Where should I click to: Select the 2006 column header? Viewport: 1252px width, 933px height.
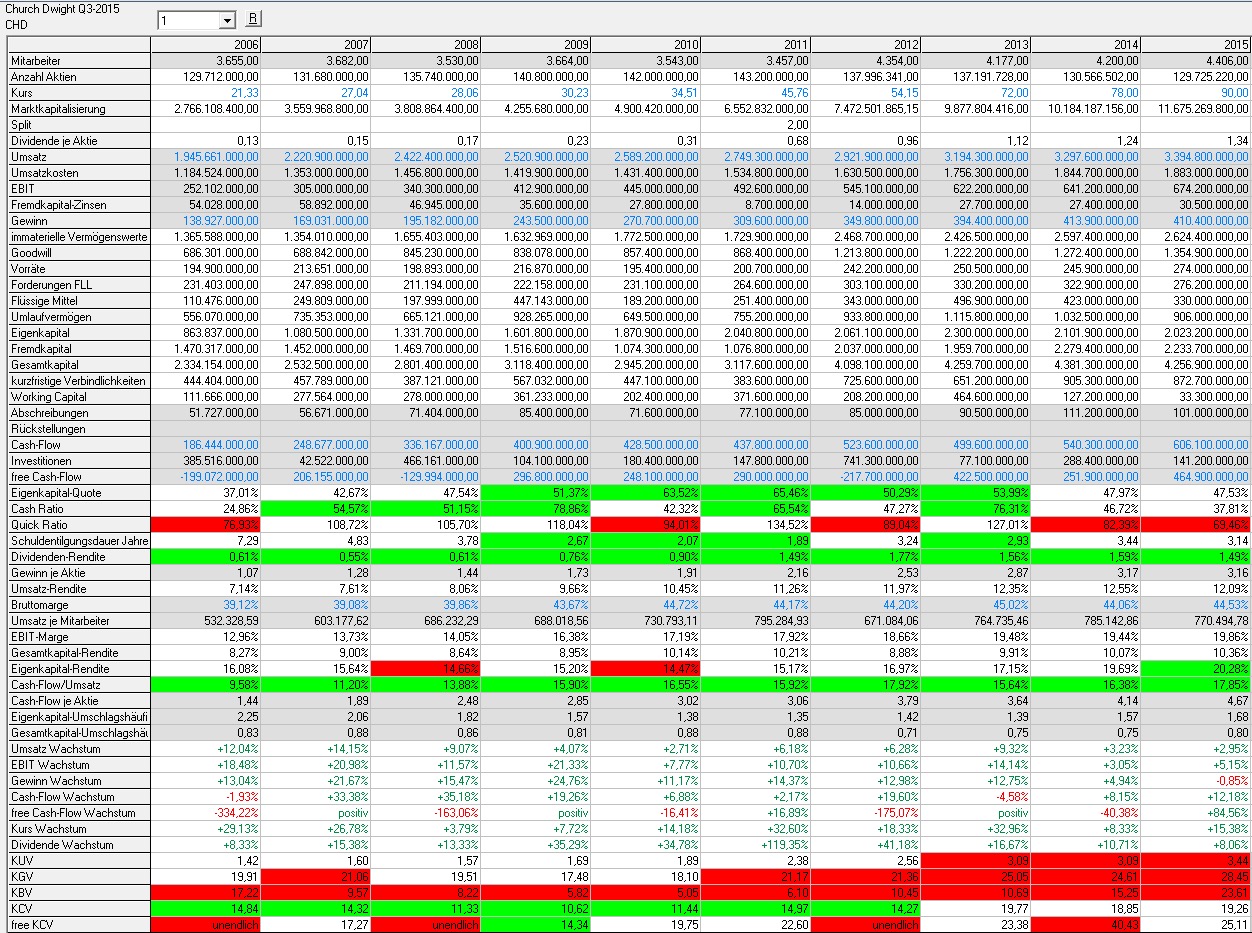(205, 45)
